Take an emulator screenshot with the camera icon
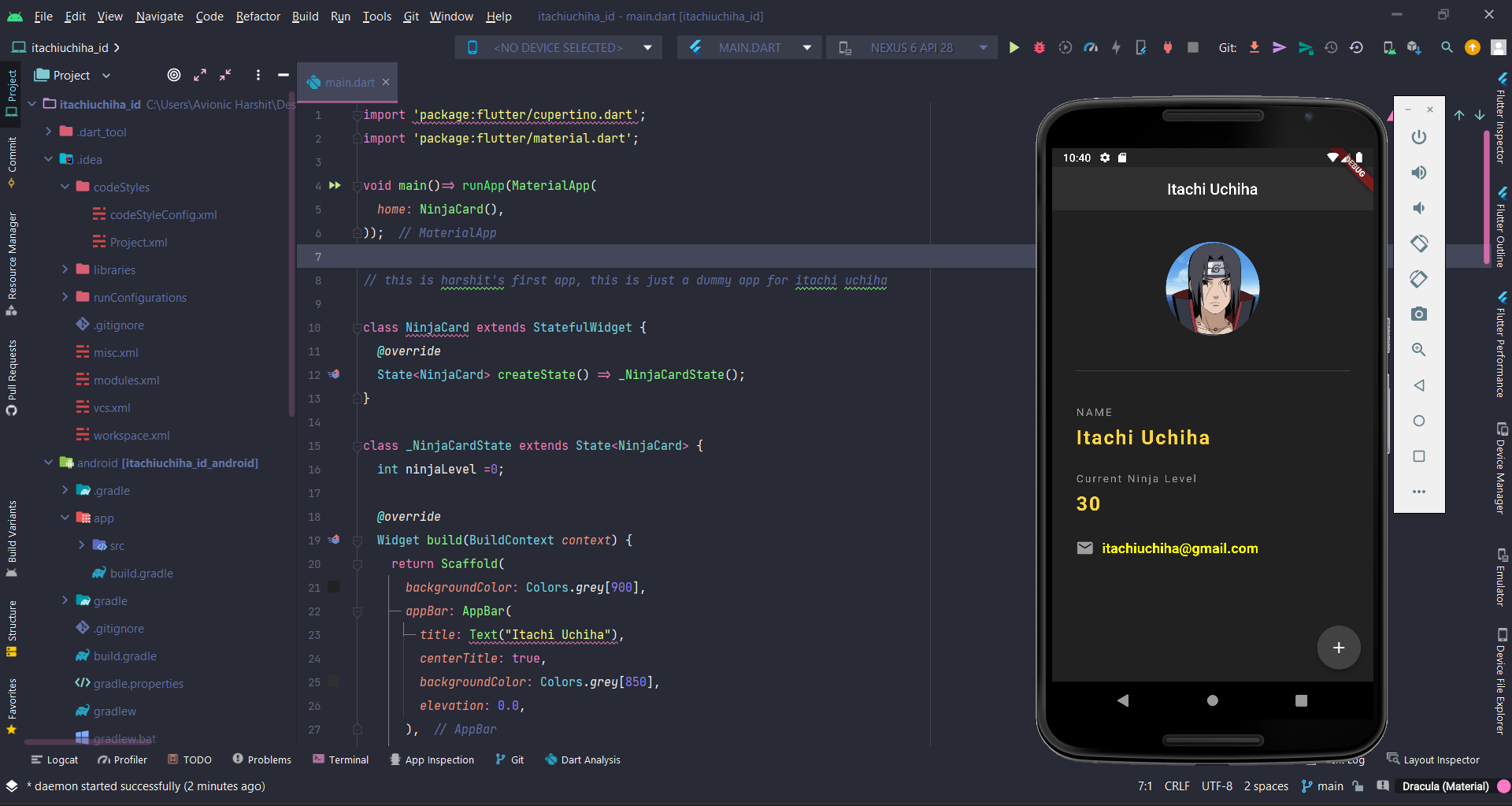The width and height of the screenshot is (1512, 806). [x=1419, y=314]
